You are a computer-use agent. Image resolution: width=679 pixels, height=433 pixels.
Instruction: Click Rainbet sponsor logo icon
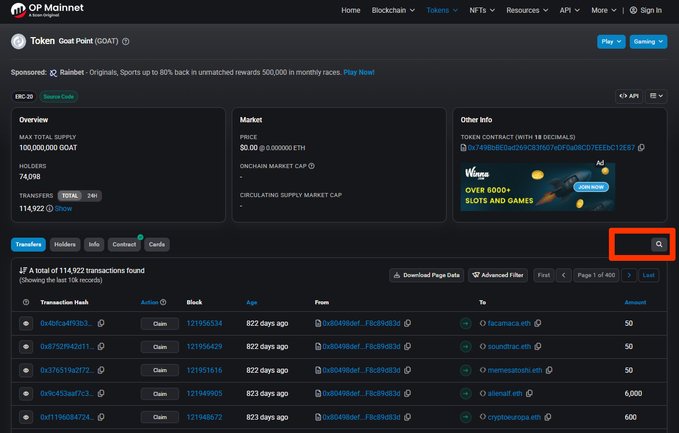coord(53,73)
